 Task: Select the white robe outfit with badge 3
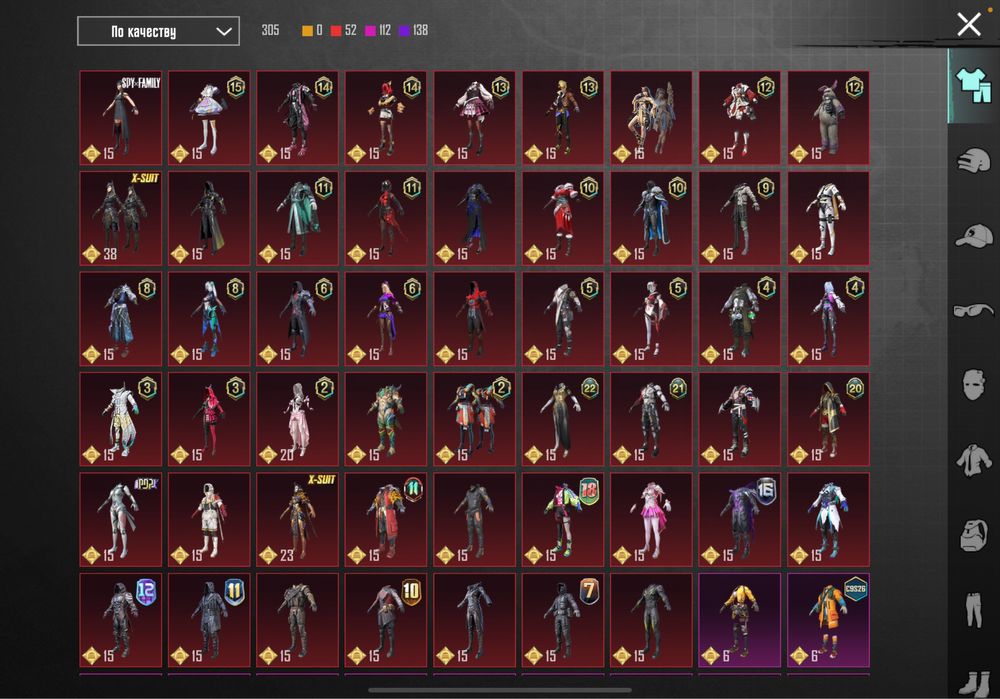[121, 419]
